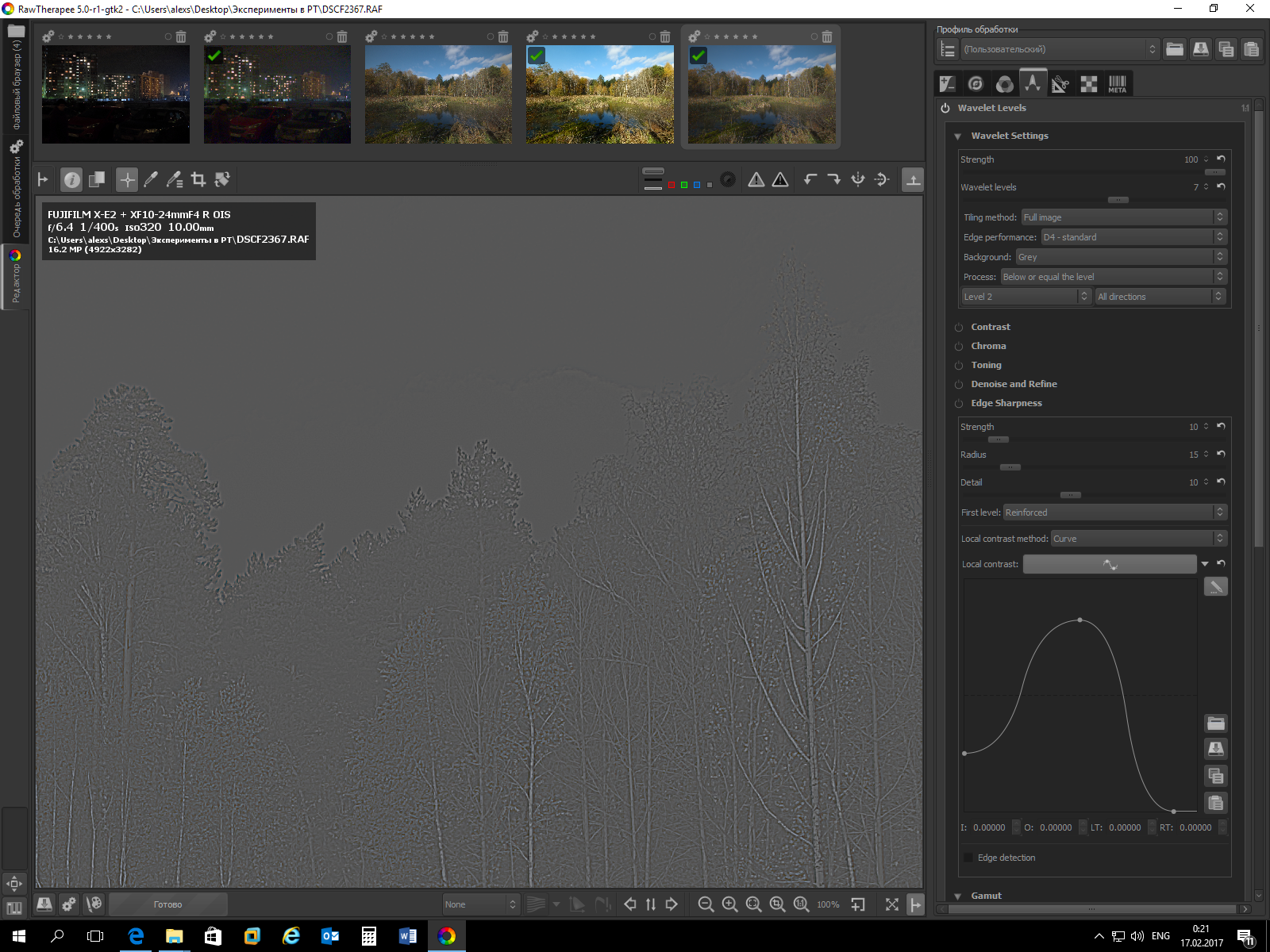Viewport: 1270px width, 952px height.
Task: Open the Color tools tab
Action: point(1004,83)
